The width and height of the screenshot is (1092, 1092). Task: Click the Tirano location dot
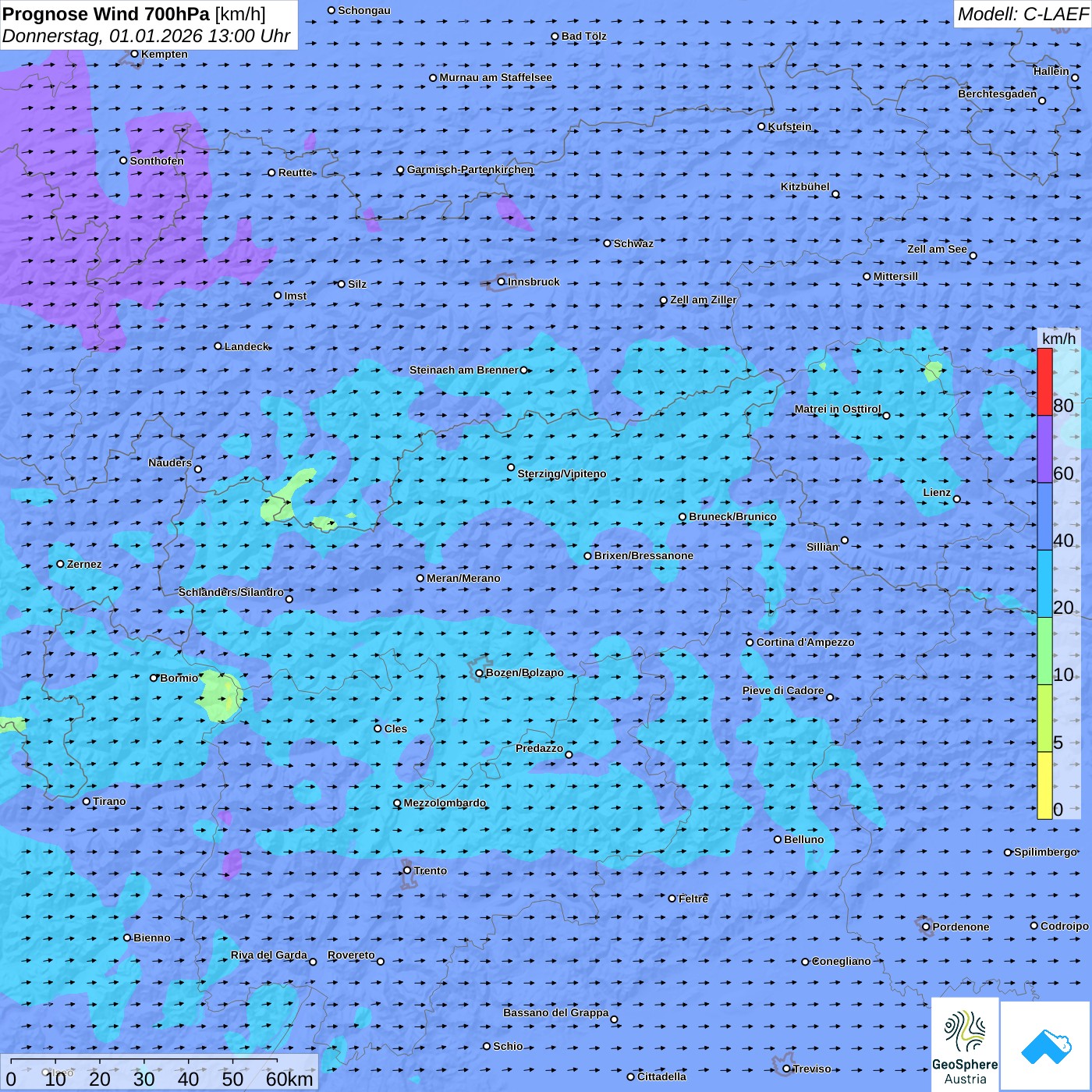click(87, 801)
